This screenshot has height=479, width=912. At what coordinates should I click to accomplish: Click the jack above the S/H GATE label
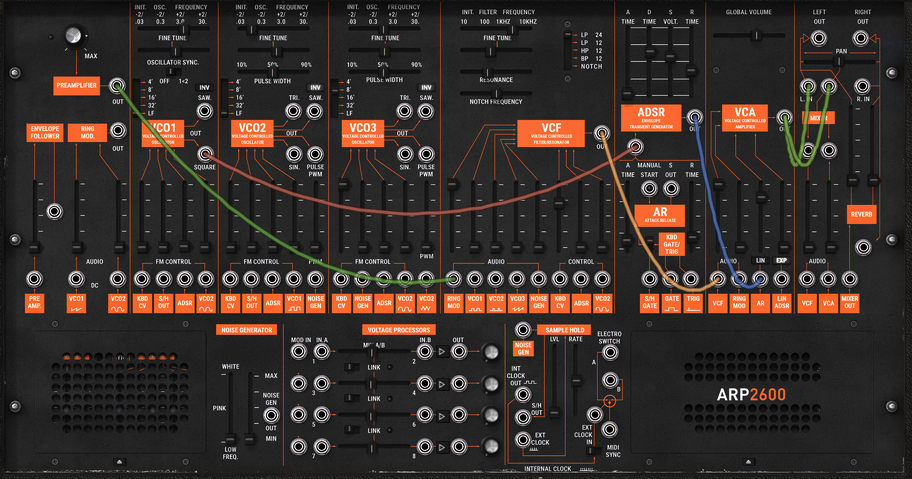point(650,279)
